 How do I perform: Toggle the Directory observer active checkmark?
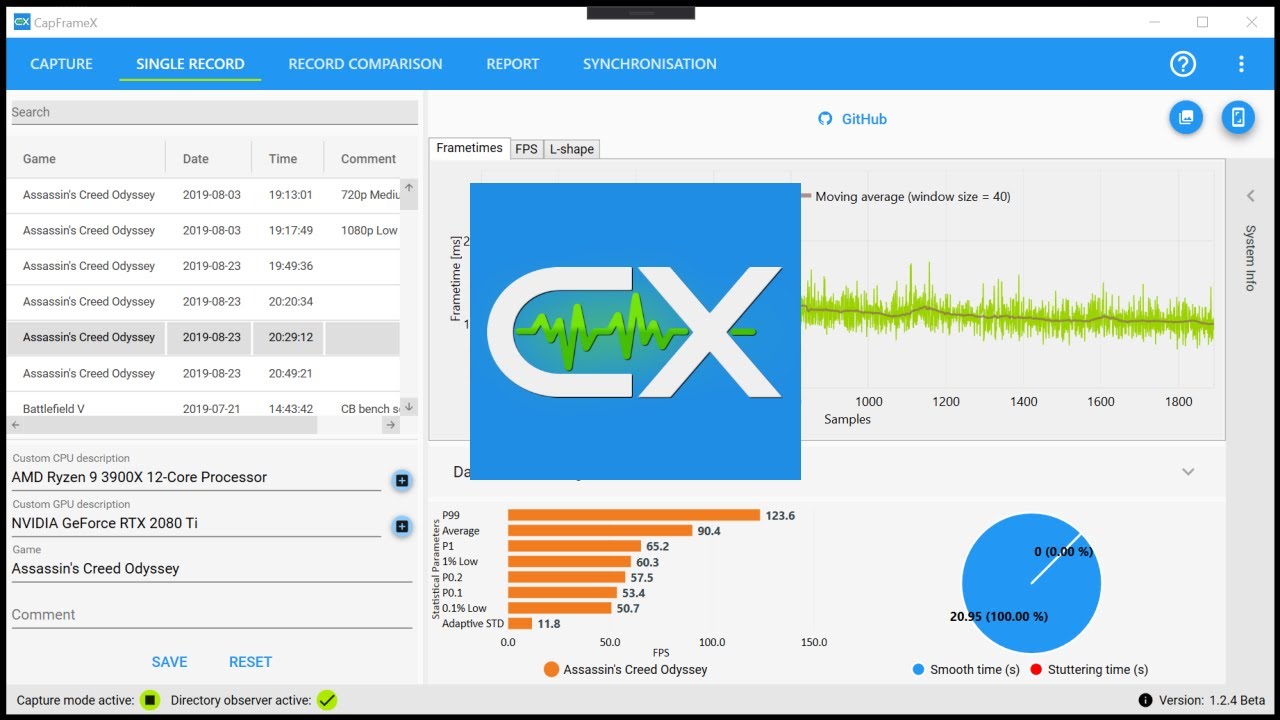coord(327,700)
